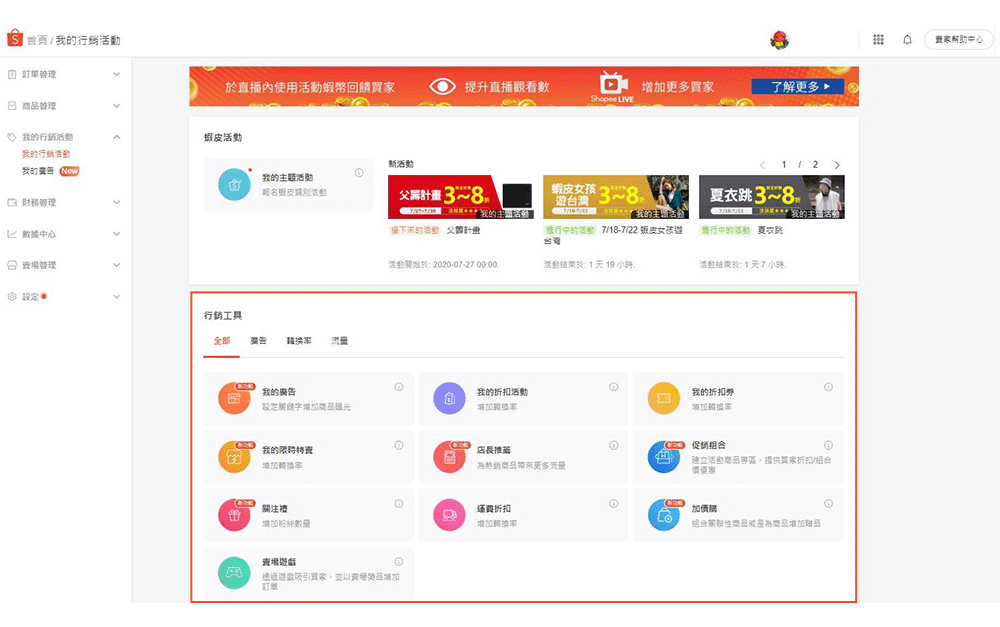Image resolution: width=1000 pixels, height=627 pixels.
Task: Expand 賣場管理 sidebar chevron
Action: tap(117, 265)
